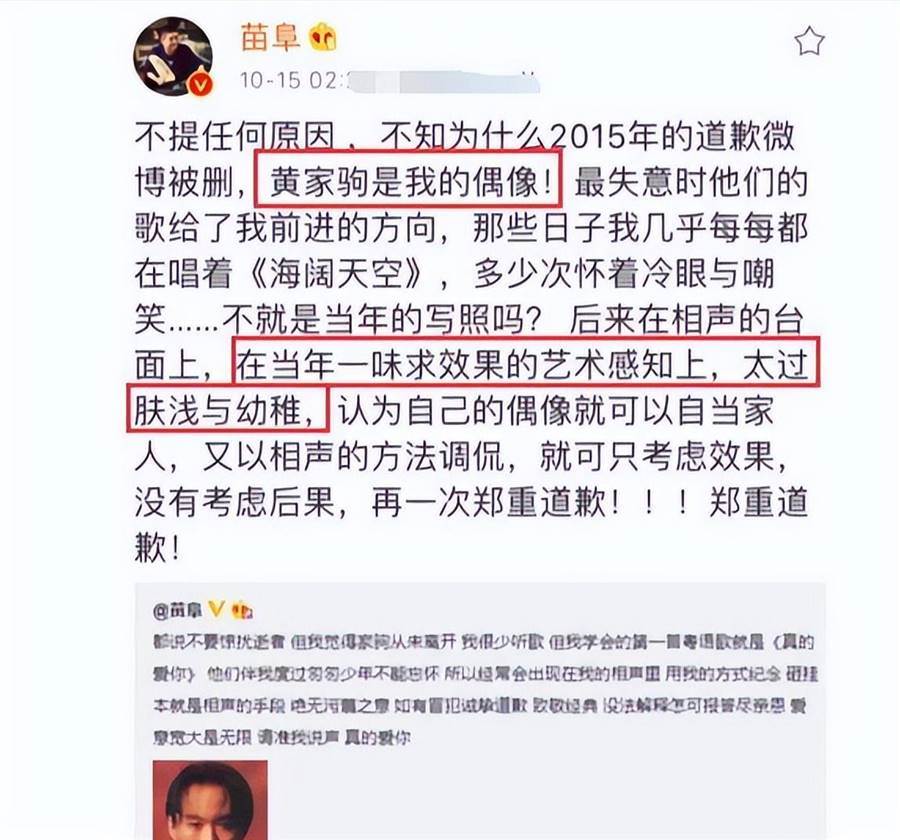Open the grey quoted repost body text
The image size is (900, 840).
(485, 690)
